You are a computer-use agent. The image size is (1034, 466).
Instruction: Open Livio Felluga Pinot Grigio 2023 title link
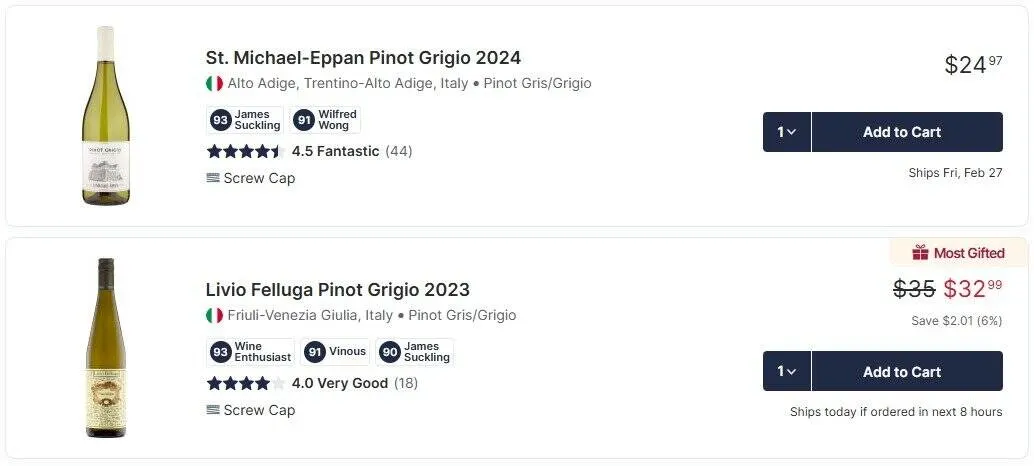337,290
